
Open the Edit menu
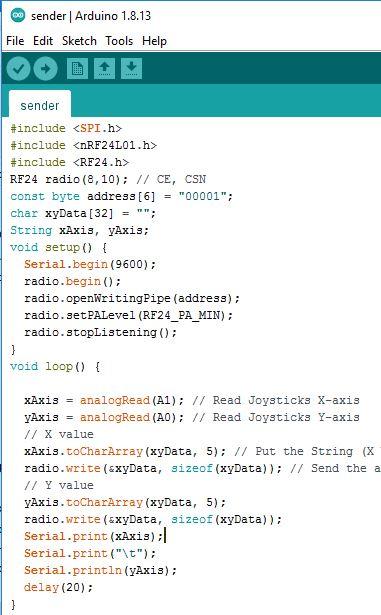[43, 41]
